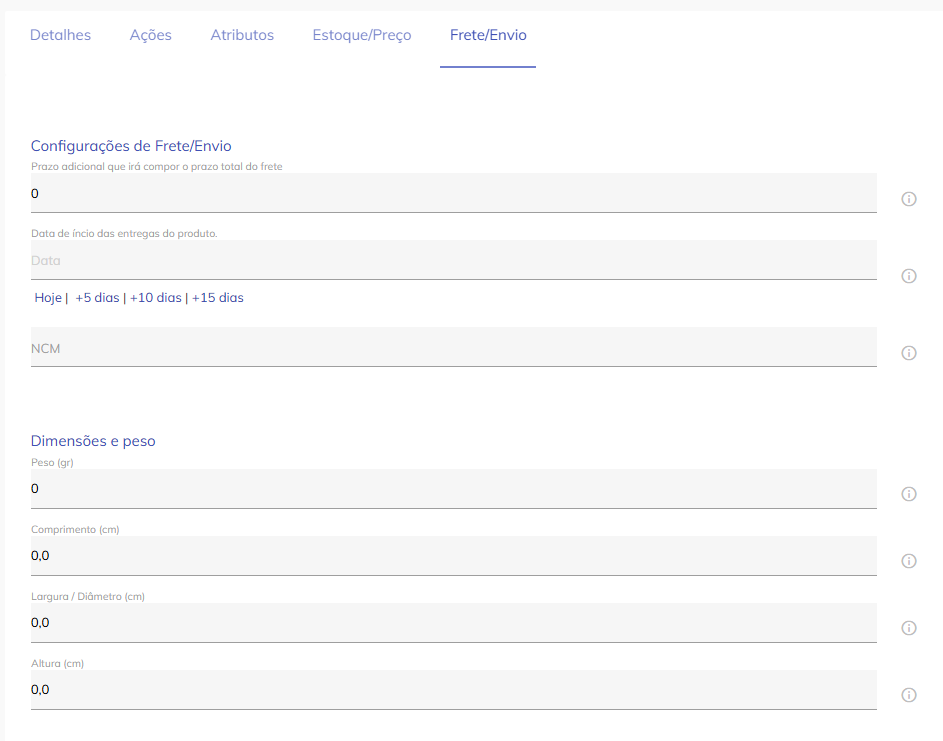Set delivery date to Hoje
Screen dimensions: 943x741
pyautogui.click(x=48, y=298)
